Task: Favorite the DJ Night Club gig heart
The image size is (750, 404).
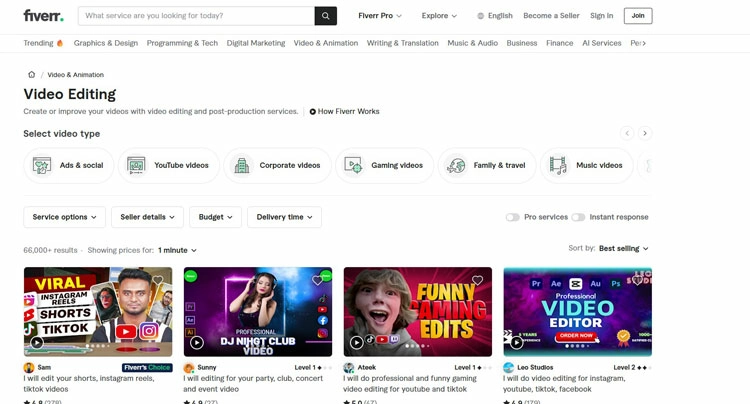Action: [317, 280]
